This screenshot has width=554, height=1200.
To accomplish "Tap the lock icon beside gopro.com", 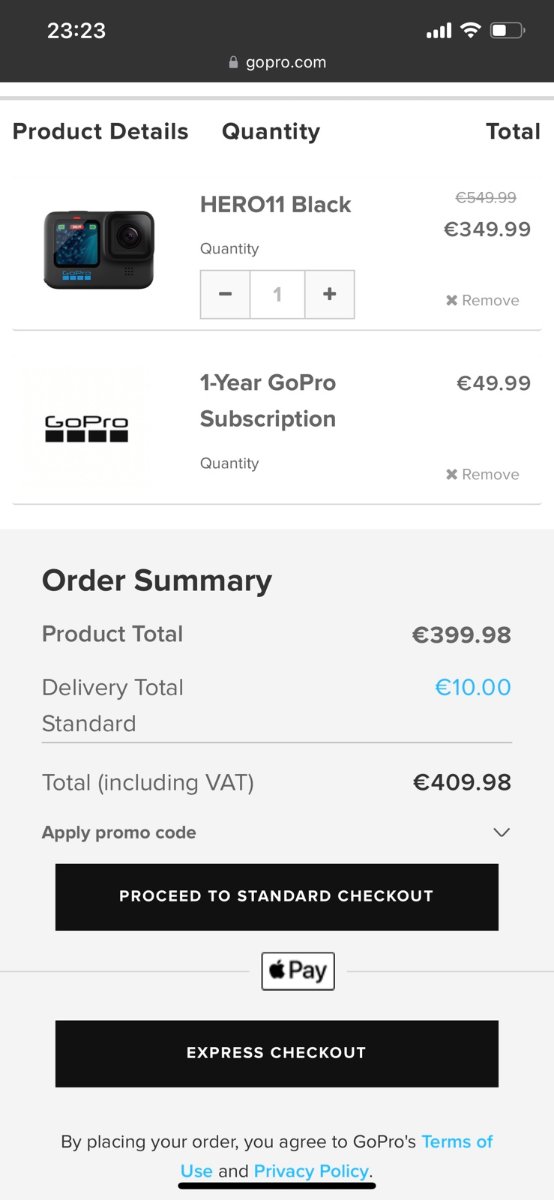I will pos(234,62).
